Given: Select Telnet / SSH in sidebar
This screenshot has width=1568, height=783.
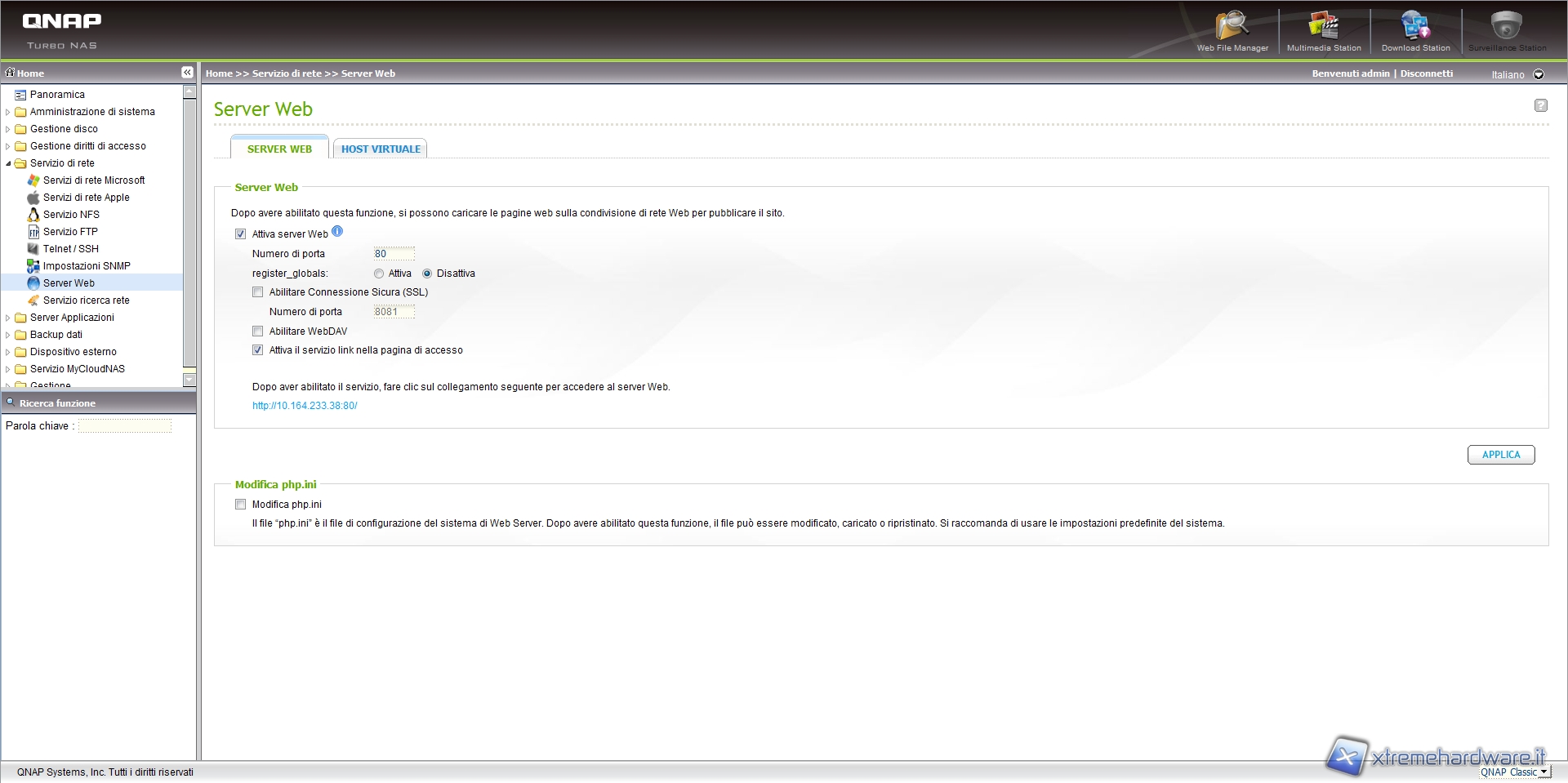Looking at the screenshot, I should coord(70,249).
